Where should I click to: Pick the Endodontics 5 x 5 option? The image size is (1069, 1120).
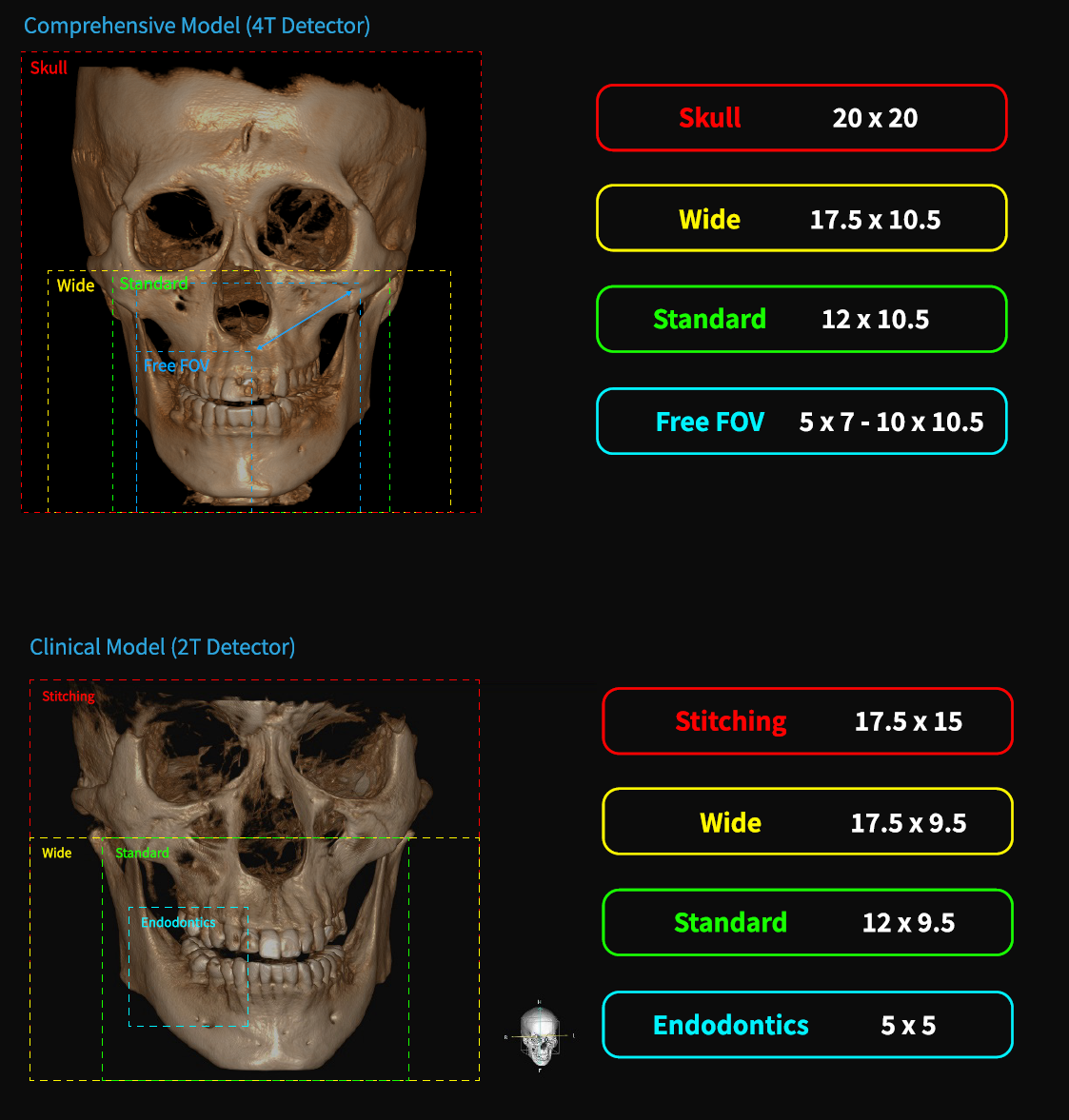(x=807, y=1025)
